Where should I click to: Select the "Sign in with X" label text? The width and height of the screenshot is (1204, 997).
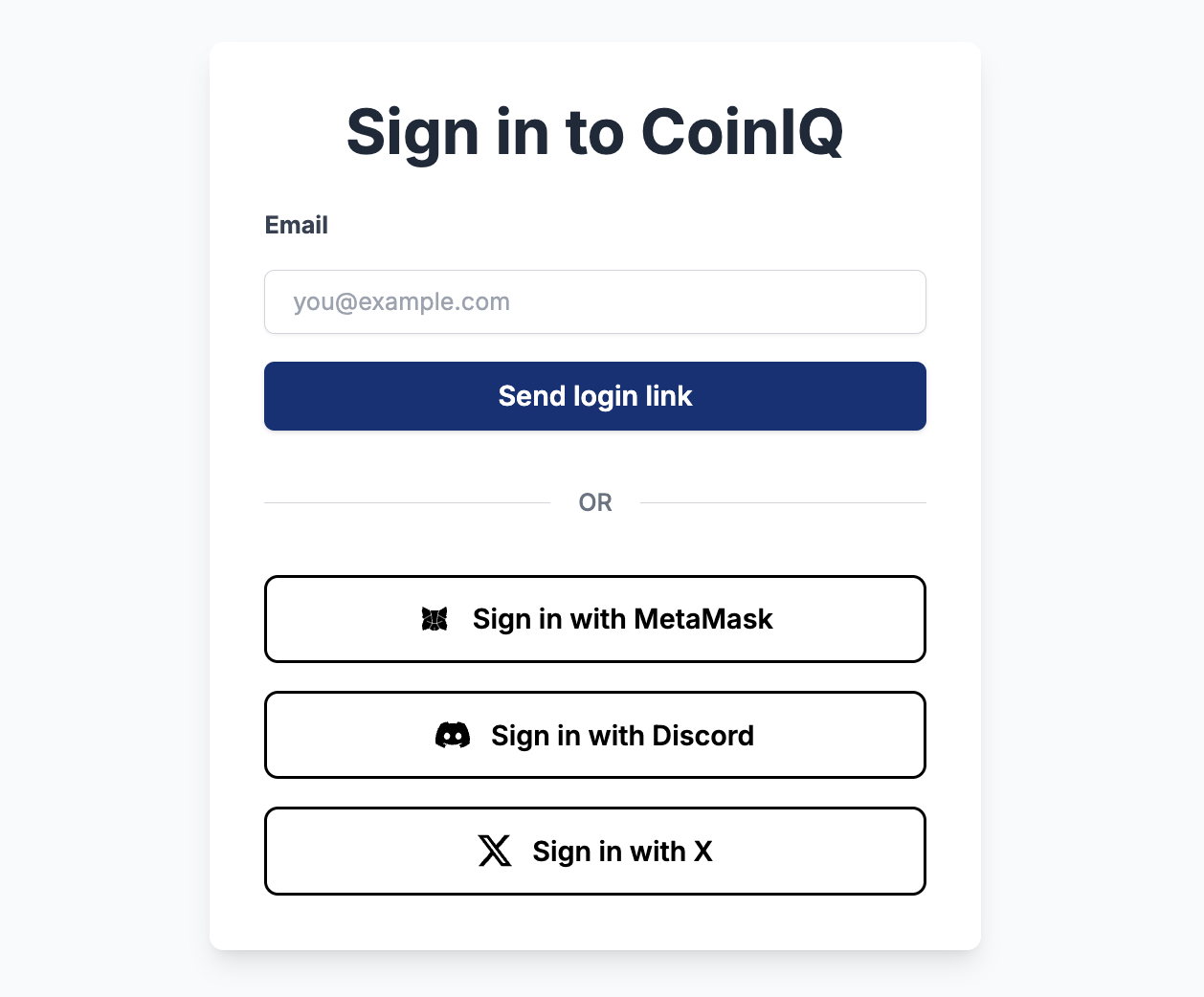[622, 851]
